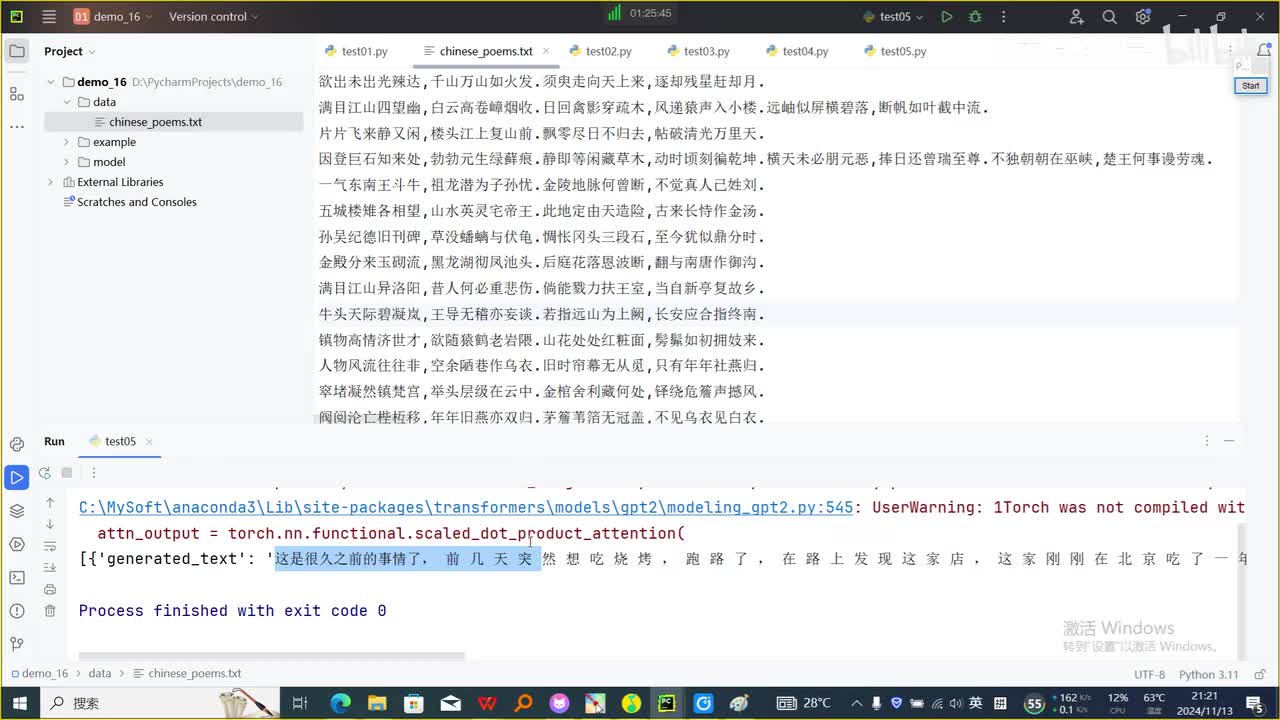Viewport: 1280px width, 720px height.
Task: Open the Structure tool window icon
Action: (17, 93)
